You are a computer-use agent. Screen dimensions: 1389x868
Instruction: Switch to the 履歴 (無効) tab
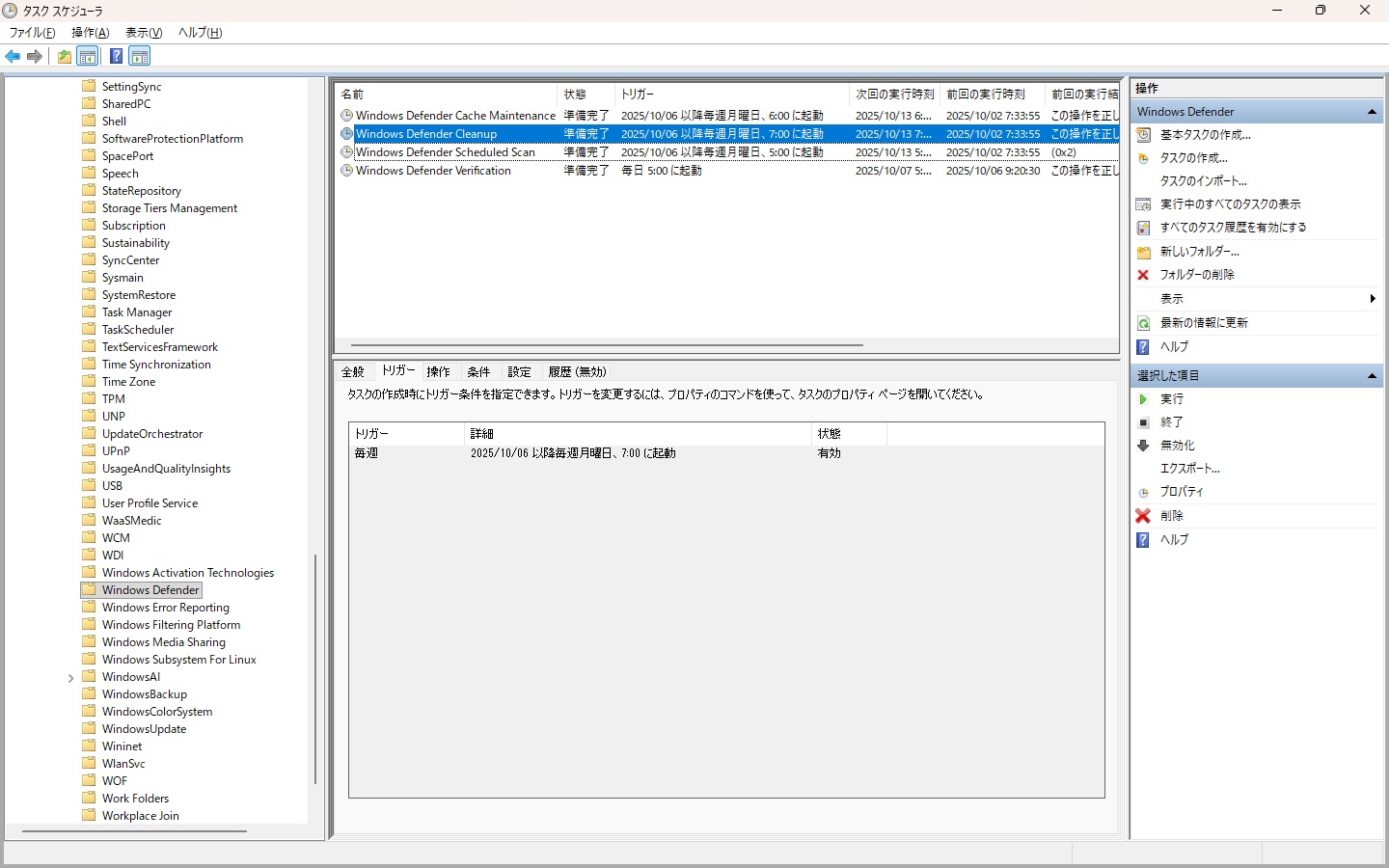[x=577, y=372]
